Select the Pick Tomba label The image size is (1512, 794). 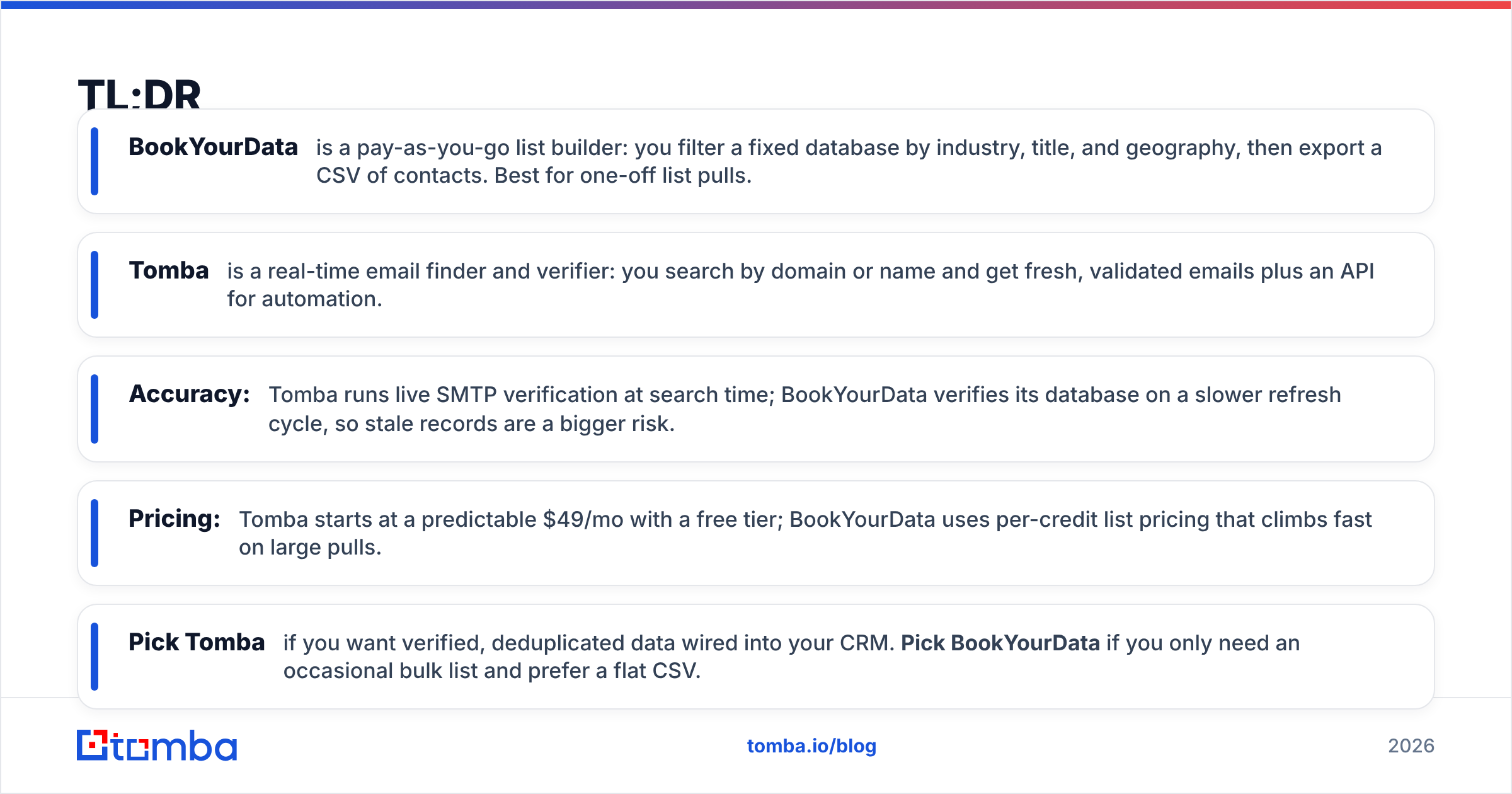click(x=197, y=642)
